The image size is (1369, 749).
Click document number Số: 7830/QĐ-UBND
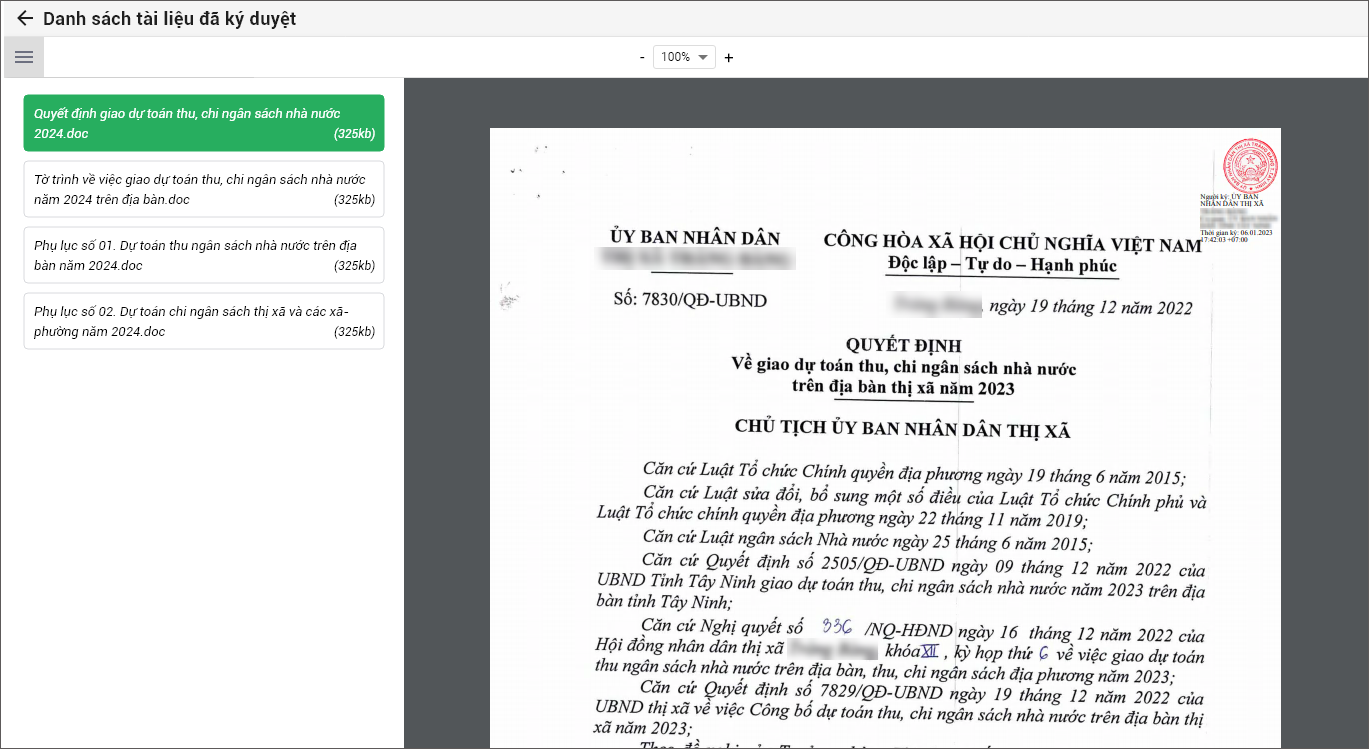(690, 299)
